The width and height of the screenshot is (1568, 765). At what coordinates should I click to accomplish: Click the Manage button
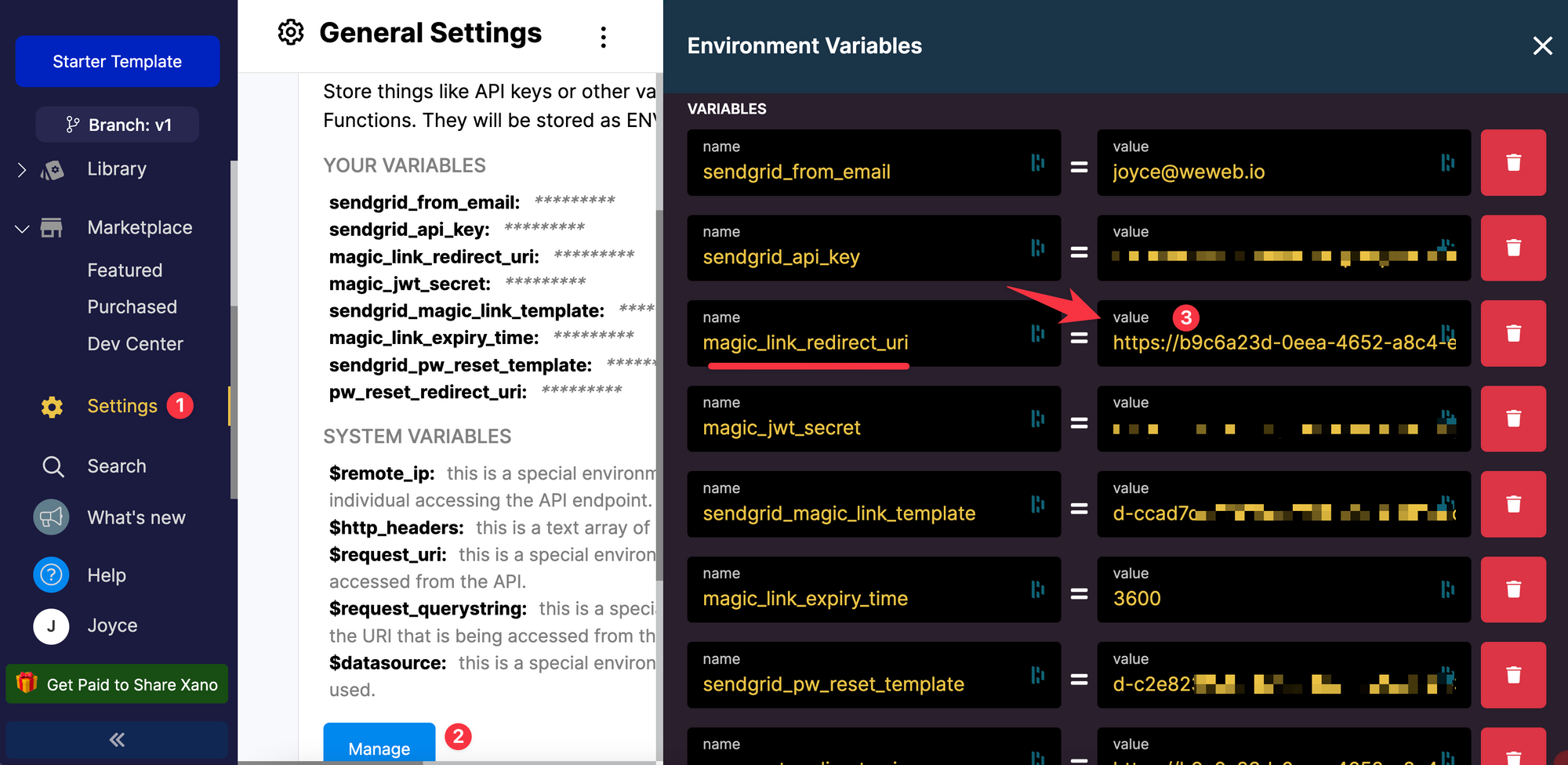click(x=379, y=748)
